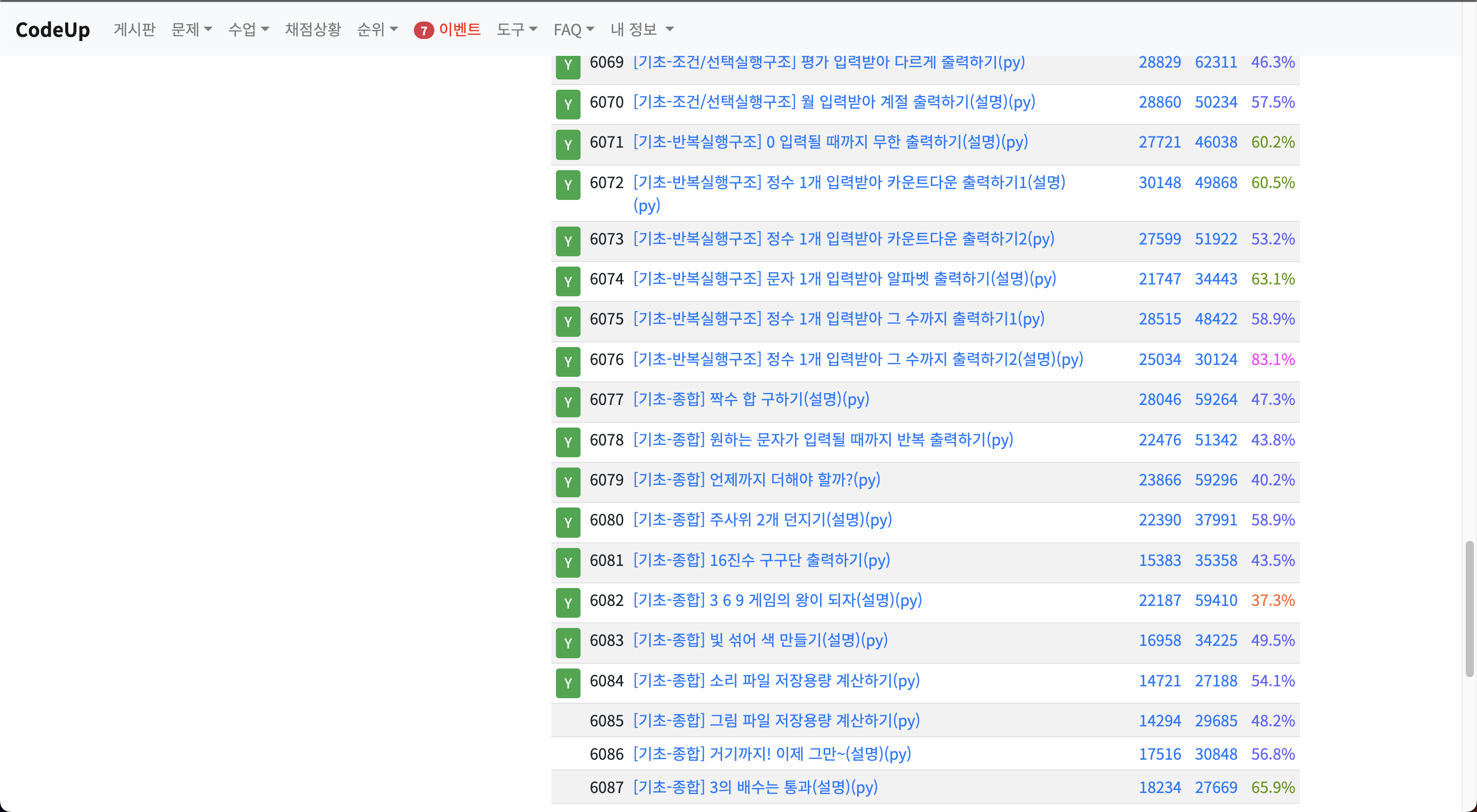Screen dimensions: 1477x812
Task: Click the 83.1% success rate of problem 6076
Action: pyautogui.click(x=1272, y=359)
